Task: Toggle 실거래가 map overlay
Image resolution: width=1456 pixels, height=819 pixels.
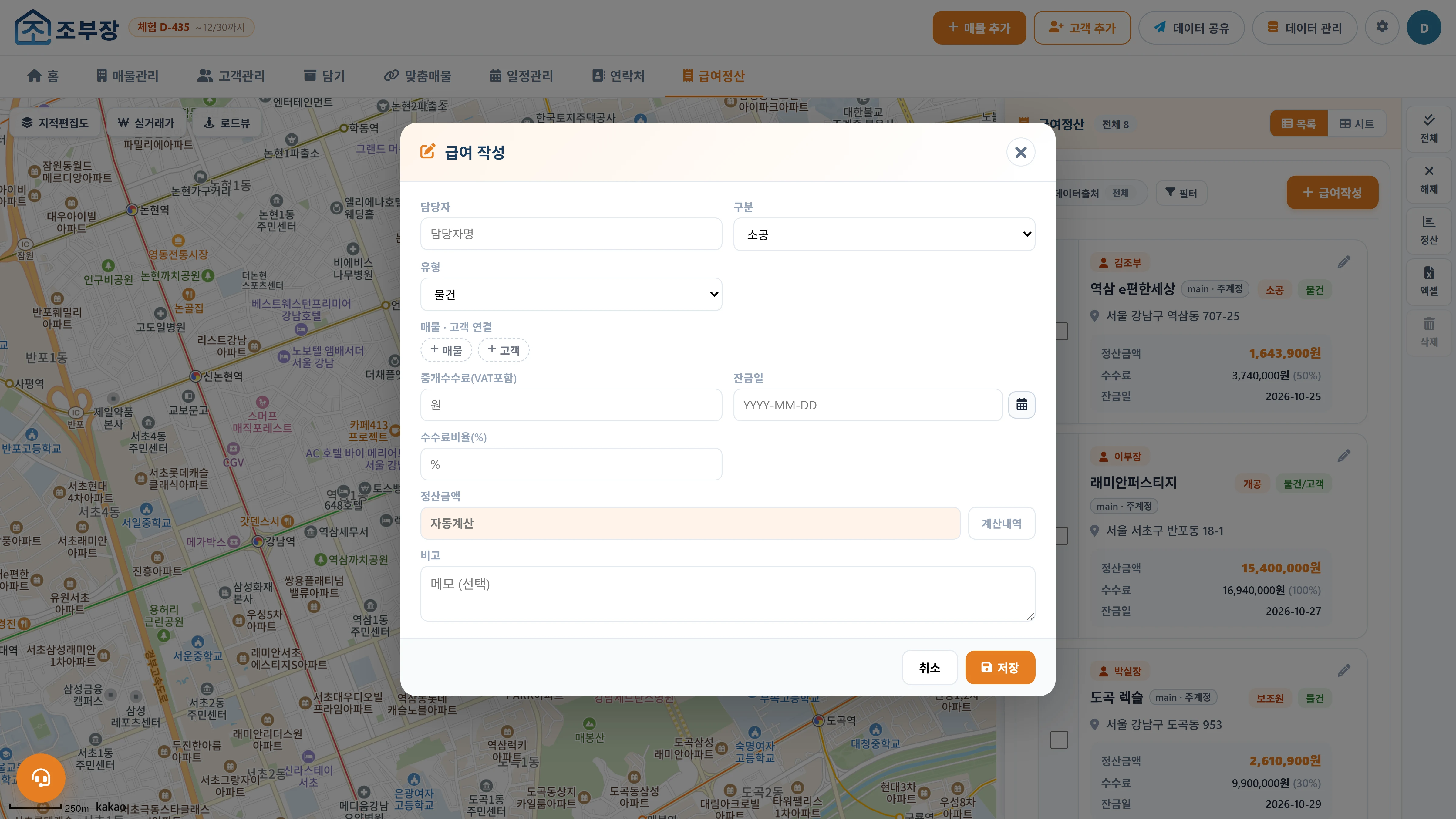Action: click(x=146, y=123)
